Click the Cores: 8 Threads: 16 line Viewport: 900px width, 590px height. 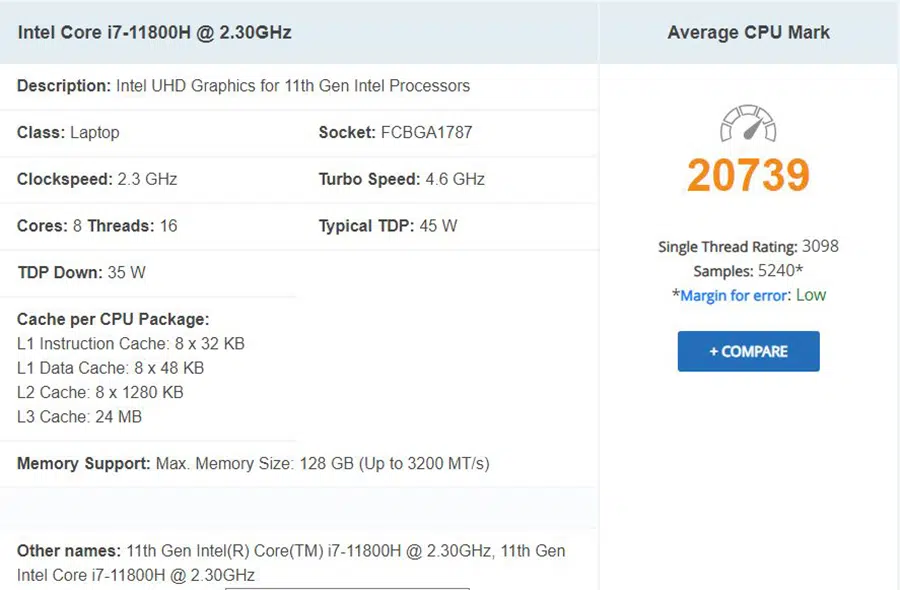[97, 226]
